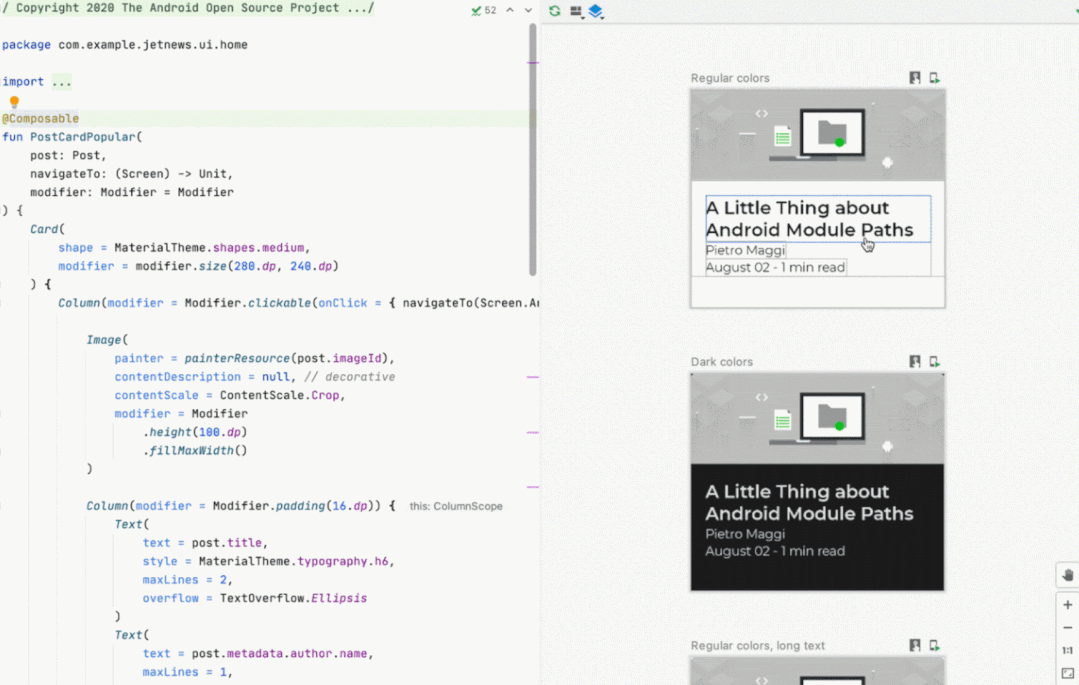The width and height of the screenshot is (1079, 685).
Task: Click 'Pietro Maggi' in Dark colors preview
Action: tap(745, 534)
